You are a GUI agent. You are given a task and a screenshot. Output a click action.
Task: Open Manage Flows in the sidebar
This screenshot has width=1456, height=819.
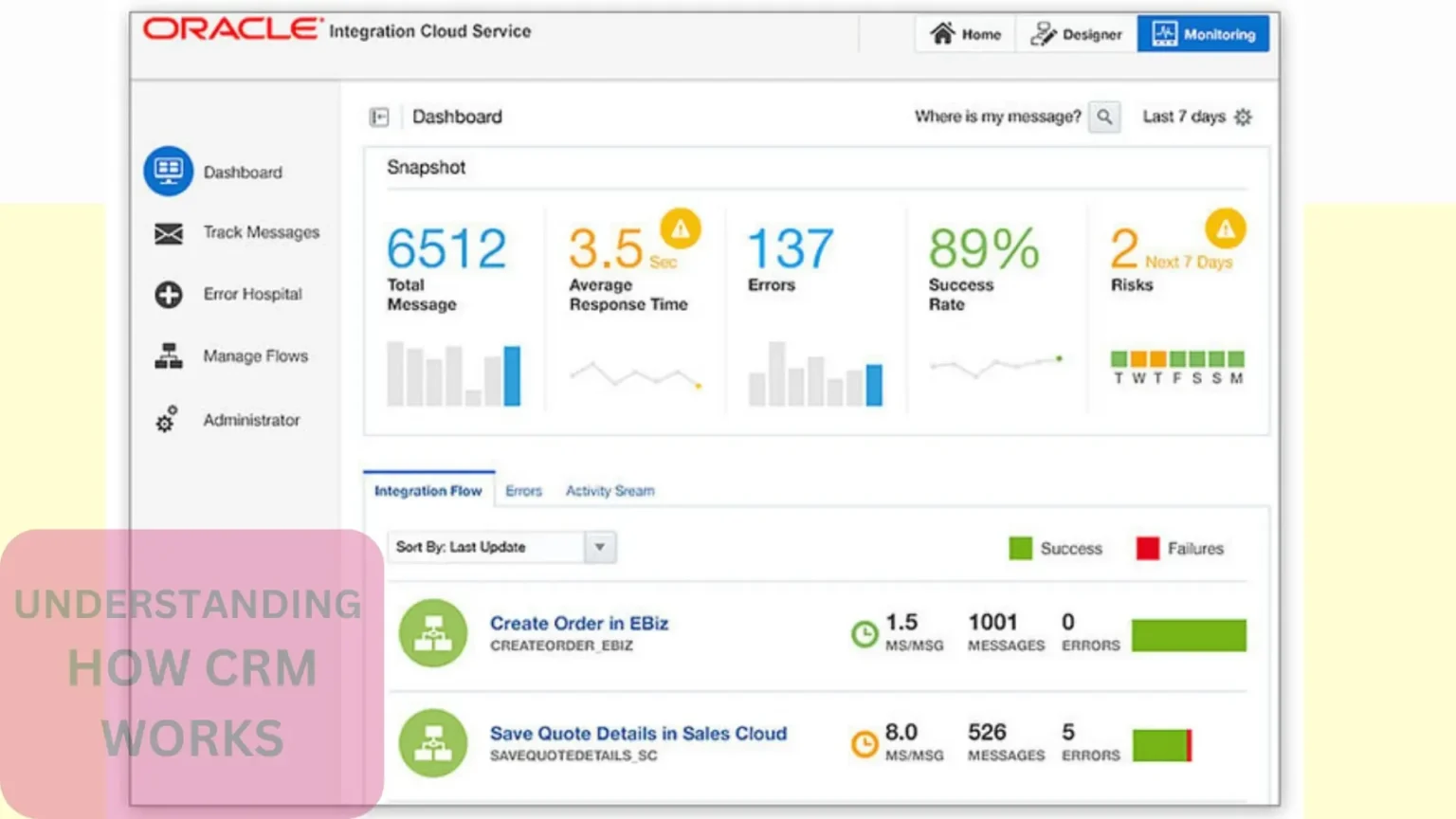[x=255, y=356]
